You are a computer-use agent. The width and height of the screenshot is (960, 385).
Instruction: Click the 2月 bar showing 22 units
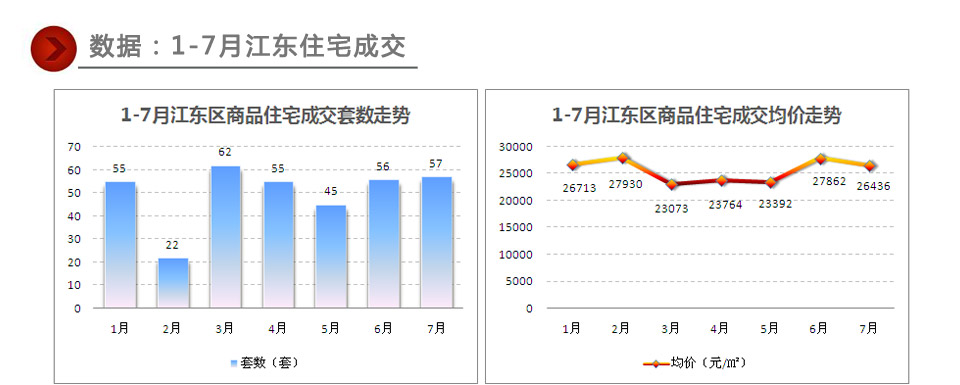(173, 283)
